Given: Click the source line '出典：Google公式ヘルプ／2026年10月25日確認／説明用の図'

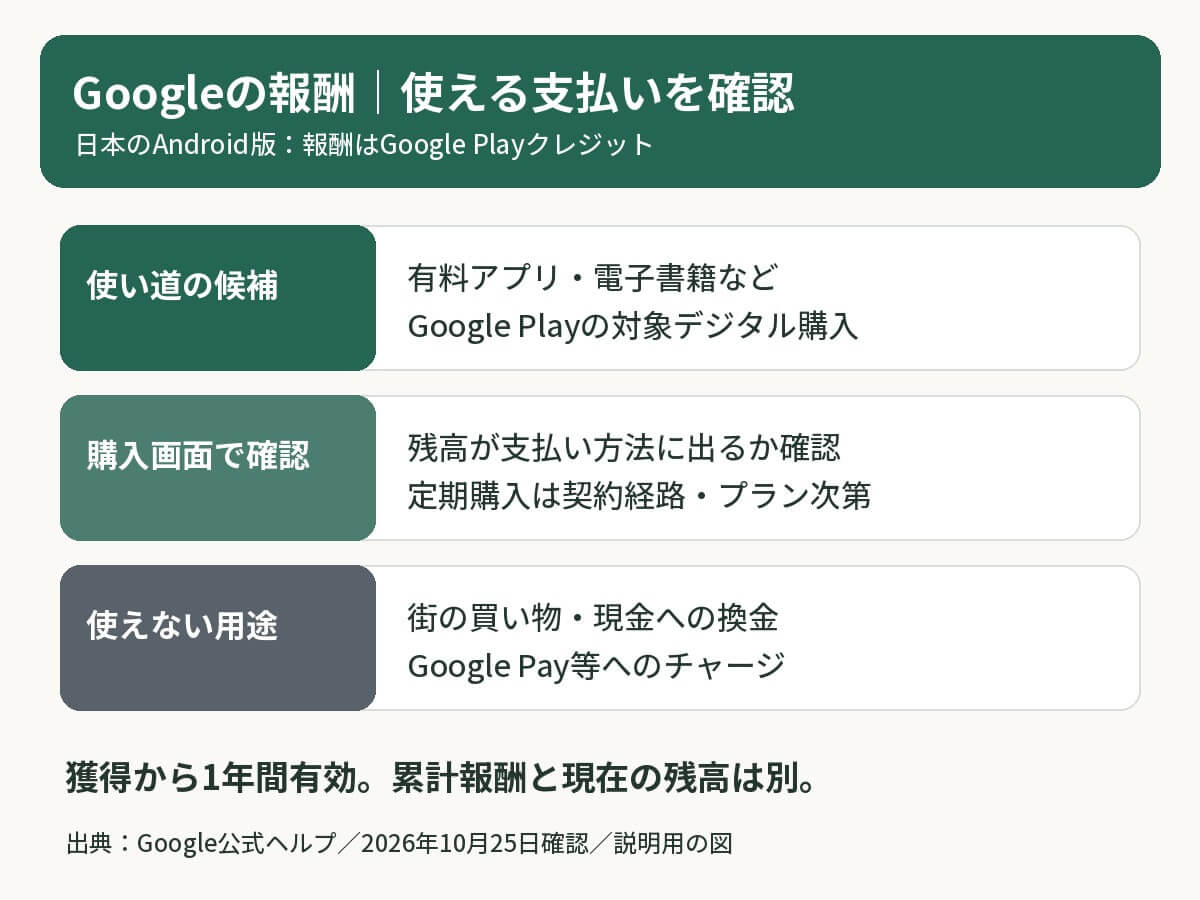Looking at the screenshot, I should tap(399, 844).
